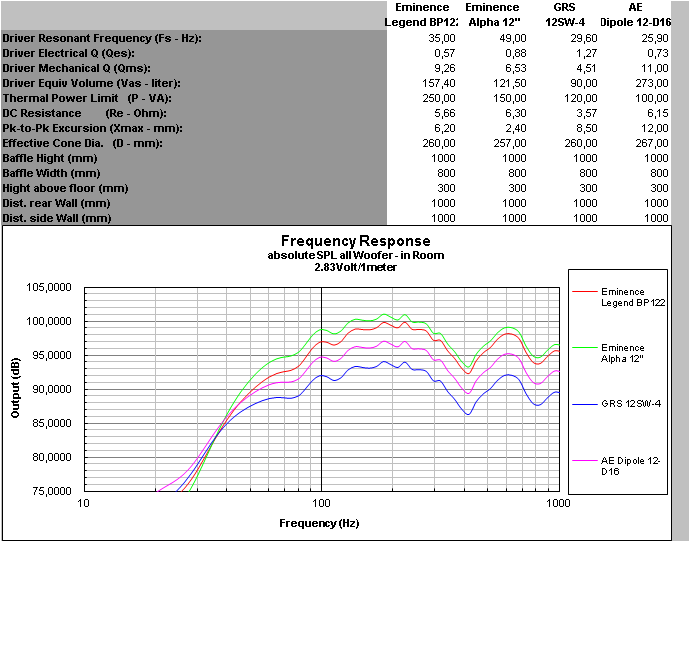Select the 'Dist. rear Wall (mm)' label
Viewport: 689px width, 668px height.
[56, 203]
